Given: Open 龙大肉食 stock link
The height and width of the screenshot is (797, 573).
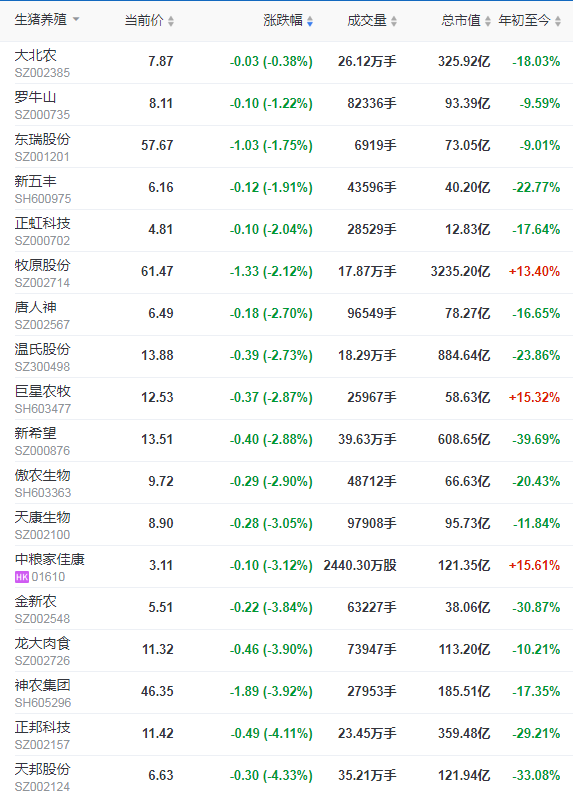Looking at the screenshot, I should tap(43, 643).
